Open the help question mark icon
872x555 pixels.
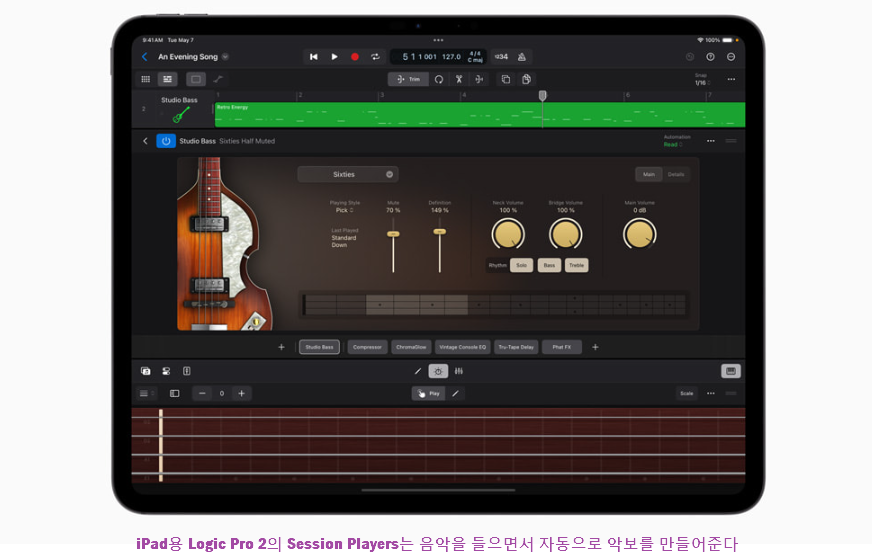[x=710, y=57]
